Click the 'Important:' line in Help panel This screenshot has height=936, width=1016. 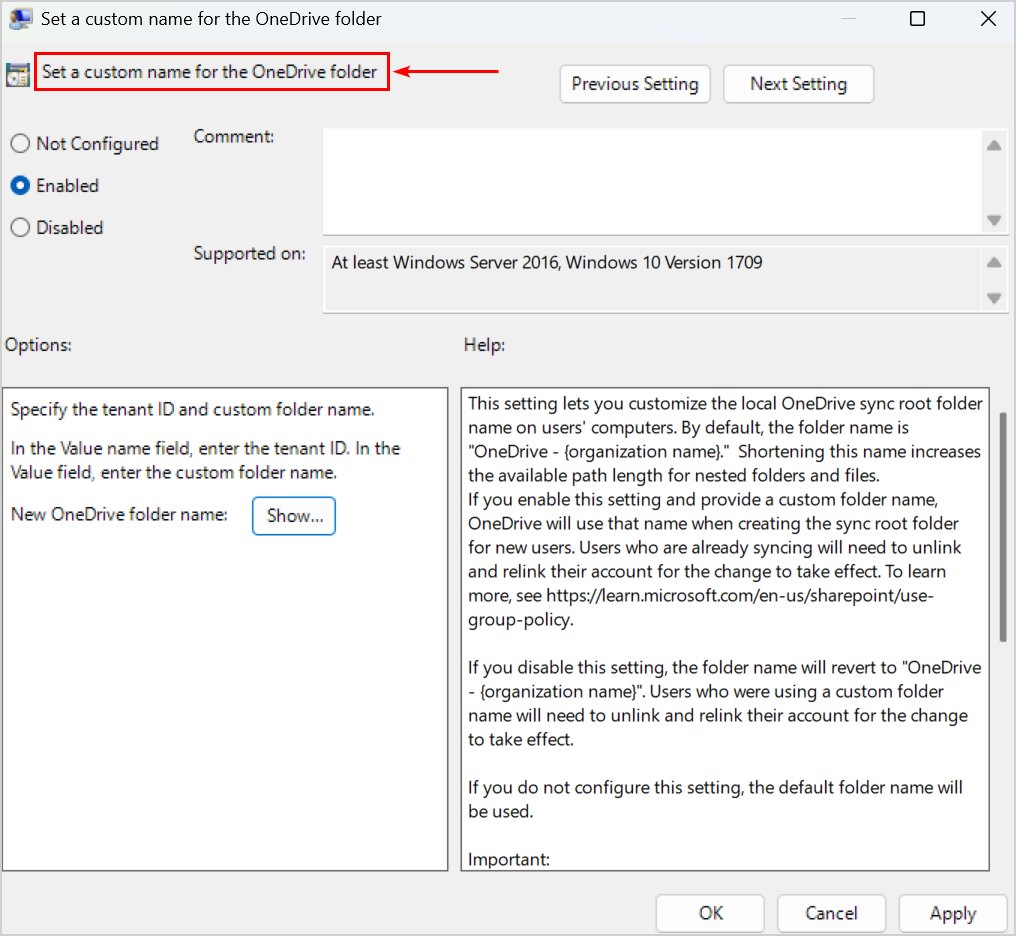click(x=509, y=859)
